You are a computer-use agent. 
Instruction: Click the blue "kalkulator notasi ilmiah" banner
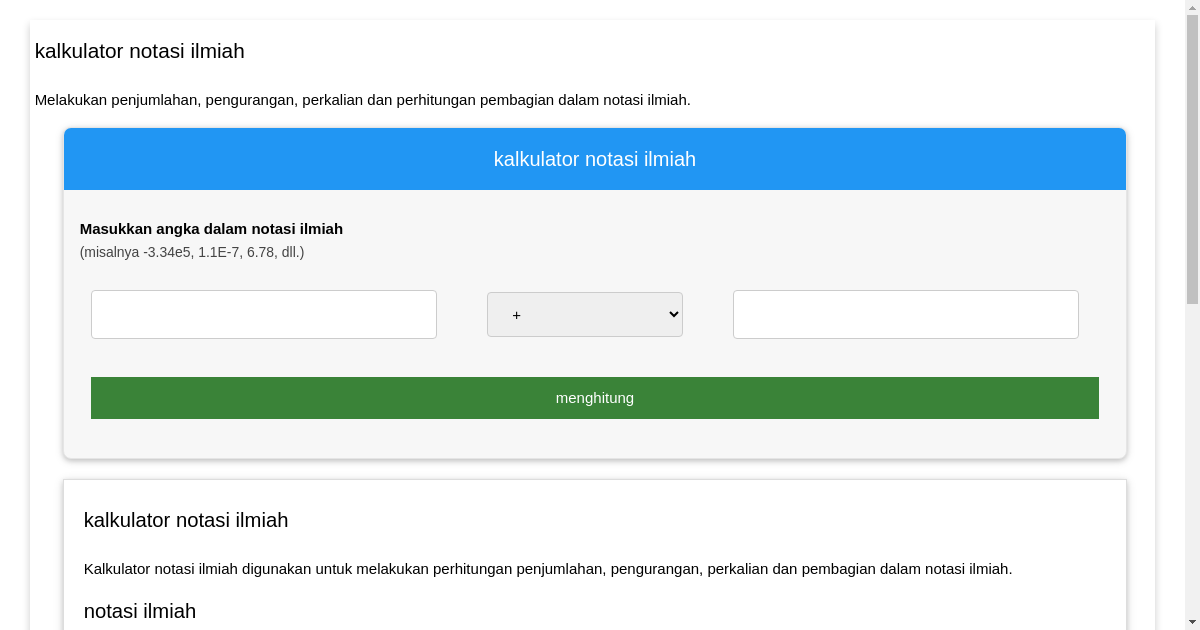click(x=594, y=158)
